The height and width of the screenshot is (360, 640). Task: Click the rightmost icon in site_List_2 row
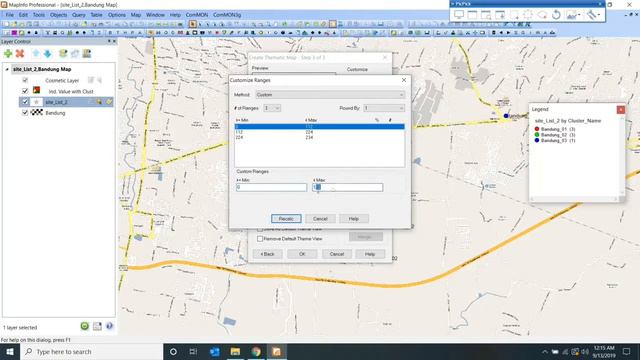109,102
